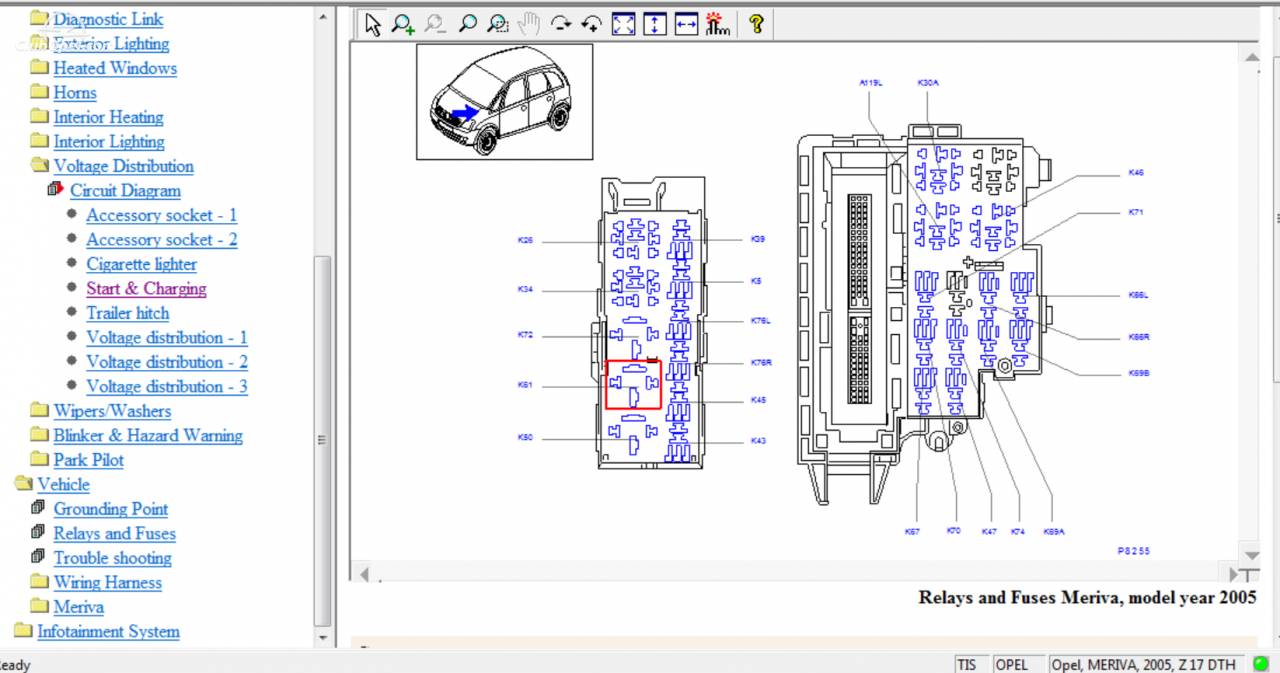1280x673 pixels.
Task: Click the red-highlighted K61 relay in diagram
Action: tap(633, 385)
